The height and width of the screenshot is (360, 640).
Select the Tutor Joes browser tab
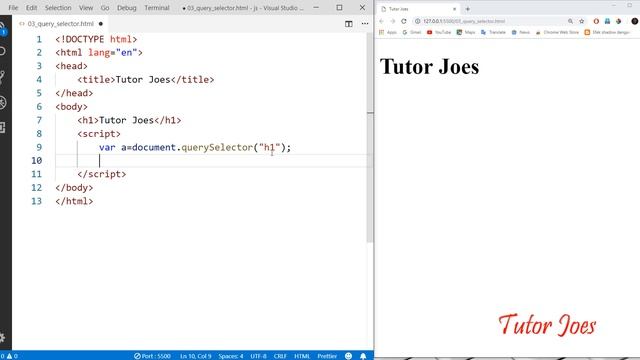(418, 9)
